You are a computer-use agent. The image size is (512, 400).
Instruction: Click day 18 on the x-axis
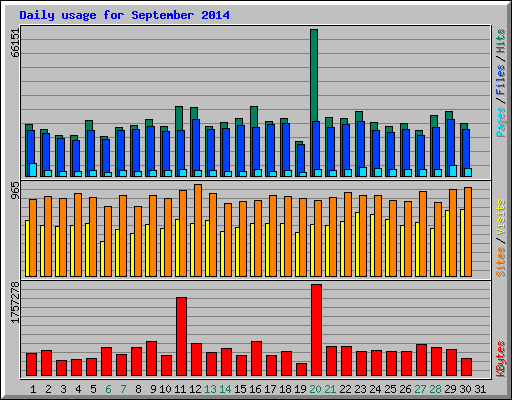285,389
